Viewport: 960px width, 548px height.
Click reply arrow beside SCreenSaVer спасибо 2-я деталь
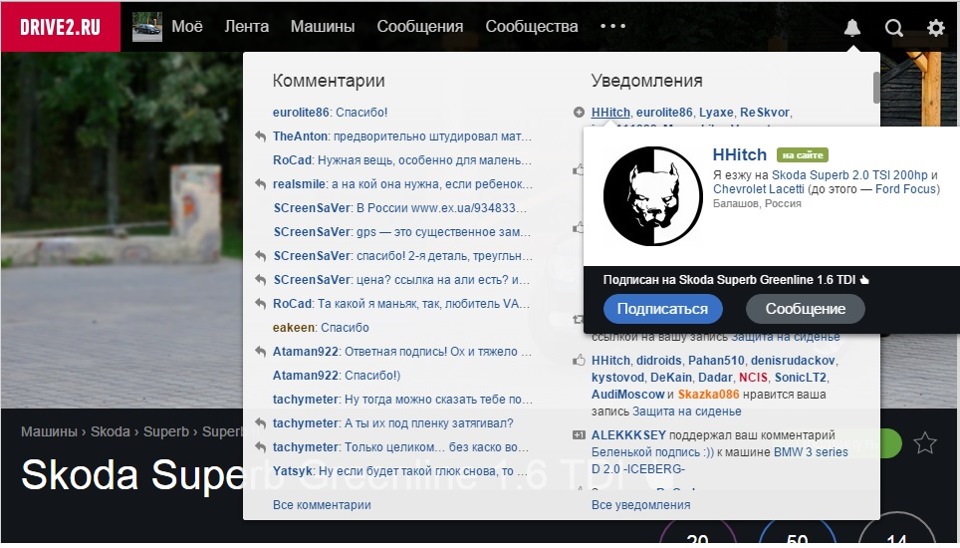[x=260, y=256]
